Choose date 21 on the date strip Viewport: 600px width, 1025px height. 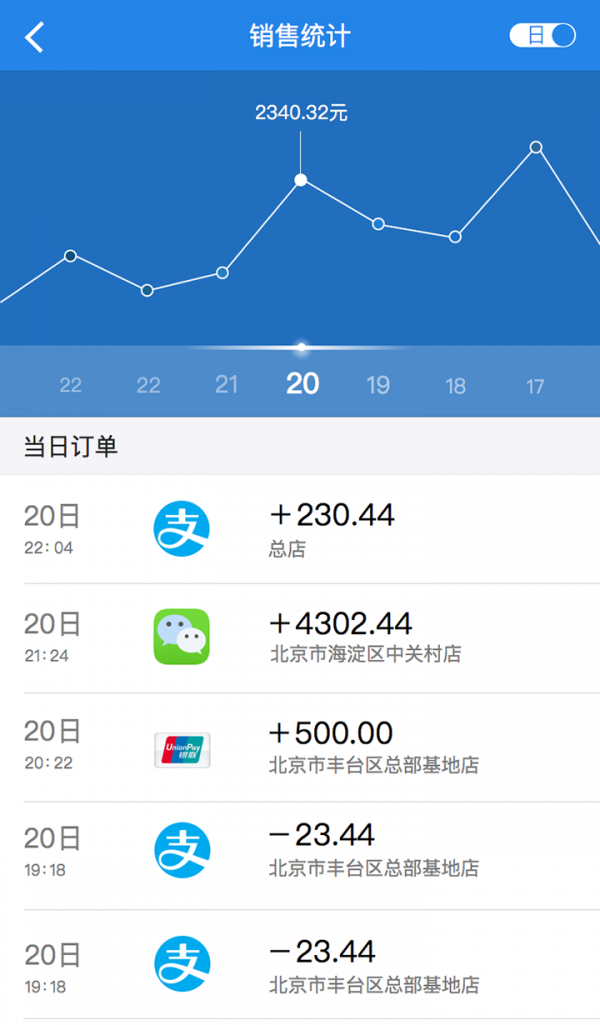[x=226, y=385]
